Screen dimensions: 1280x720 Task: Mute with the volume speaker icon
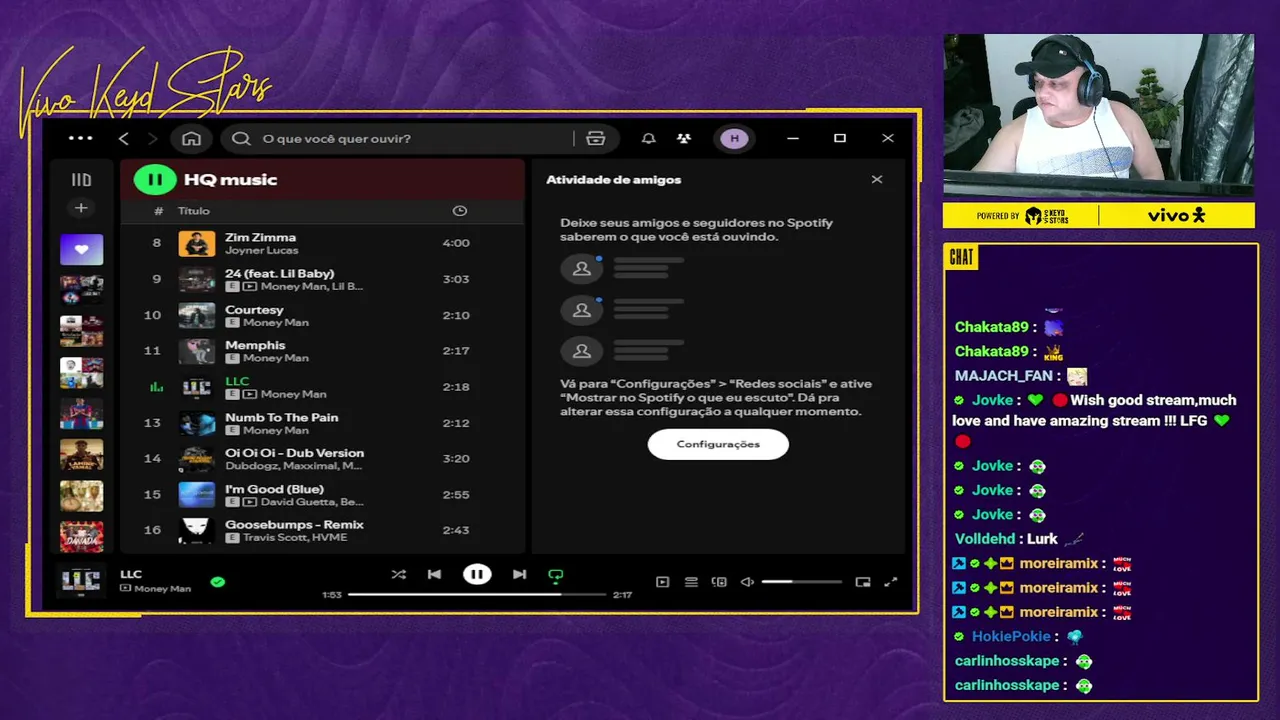(747, 582)
